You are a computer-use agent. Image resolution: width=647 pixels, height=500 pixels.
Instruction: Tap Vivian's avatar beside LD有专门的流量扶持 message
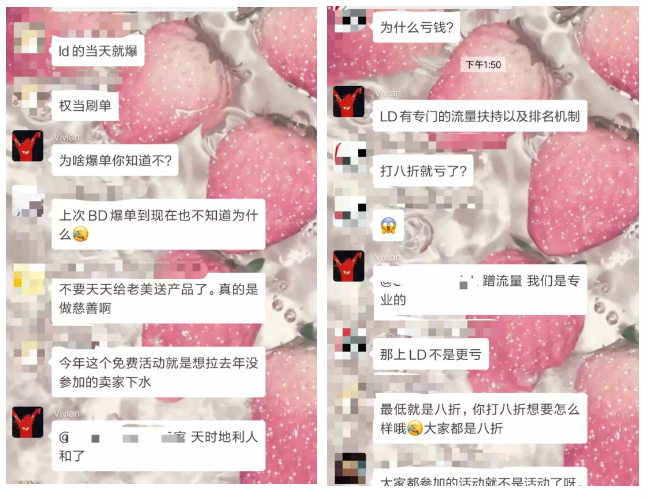tap(349, 101)
